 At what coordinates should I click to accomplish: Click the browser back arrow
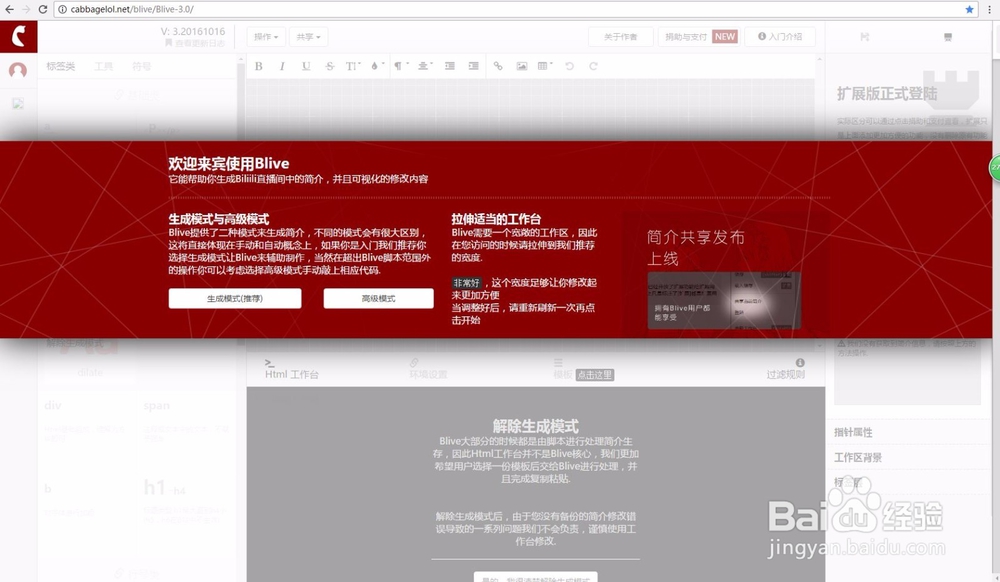[9, 9]
